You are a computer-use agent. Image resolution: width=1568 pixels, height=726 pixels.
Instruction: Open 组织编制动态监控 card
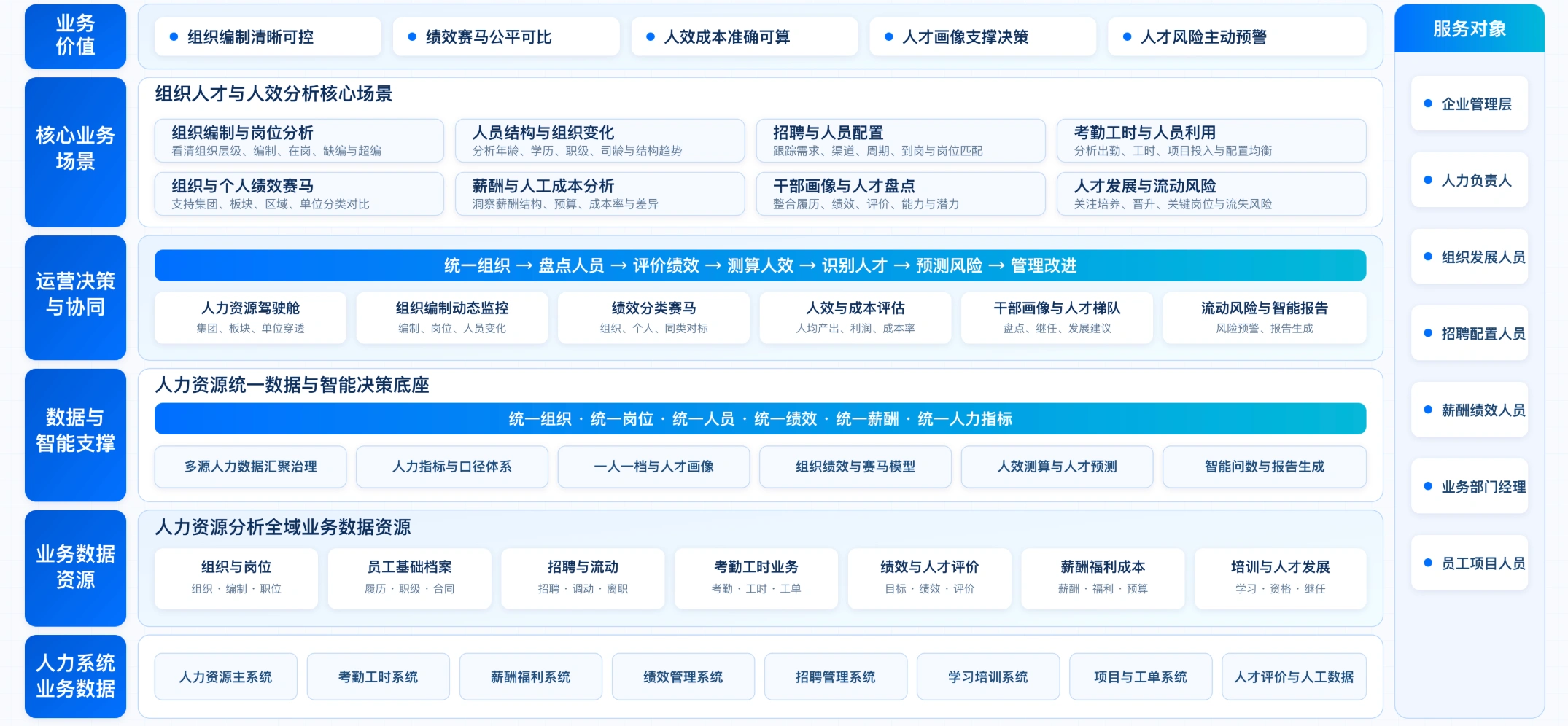[x=452, y=318]
